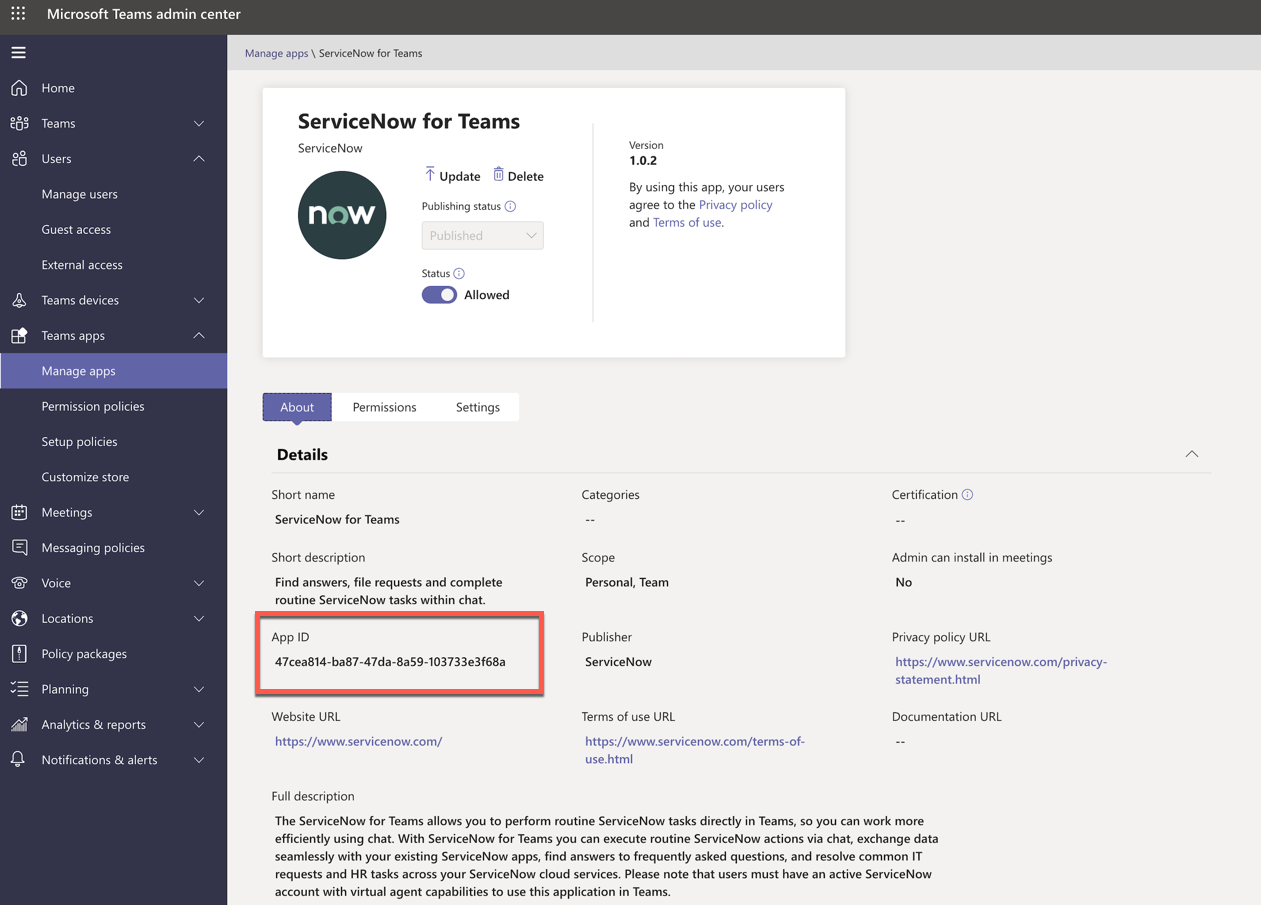Open Setup policies in sidebar
The height and width of the screenshot is (905, 1261).
coord(79,441)
